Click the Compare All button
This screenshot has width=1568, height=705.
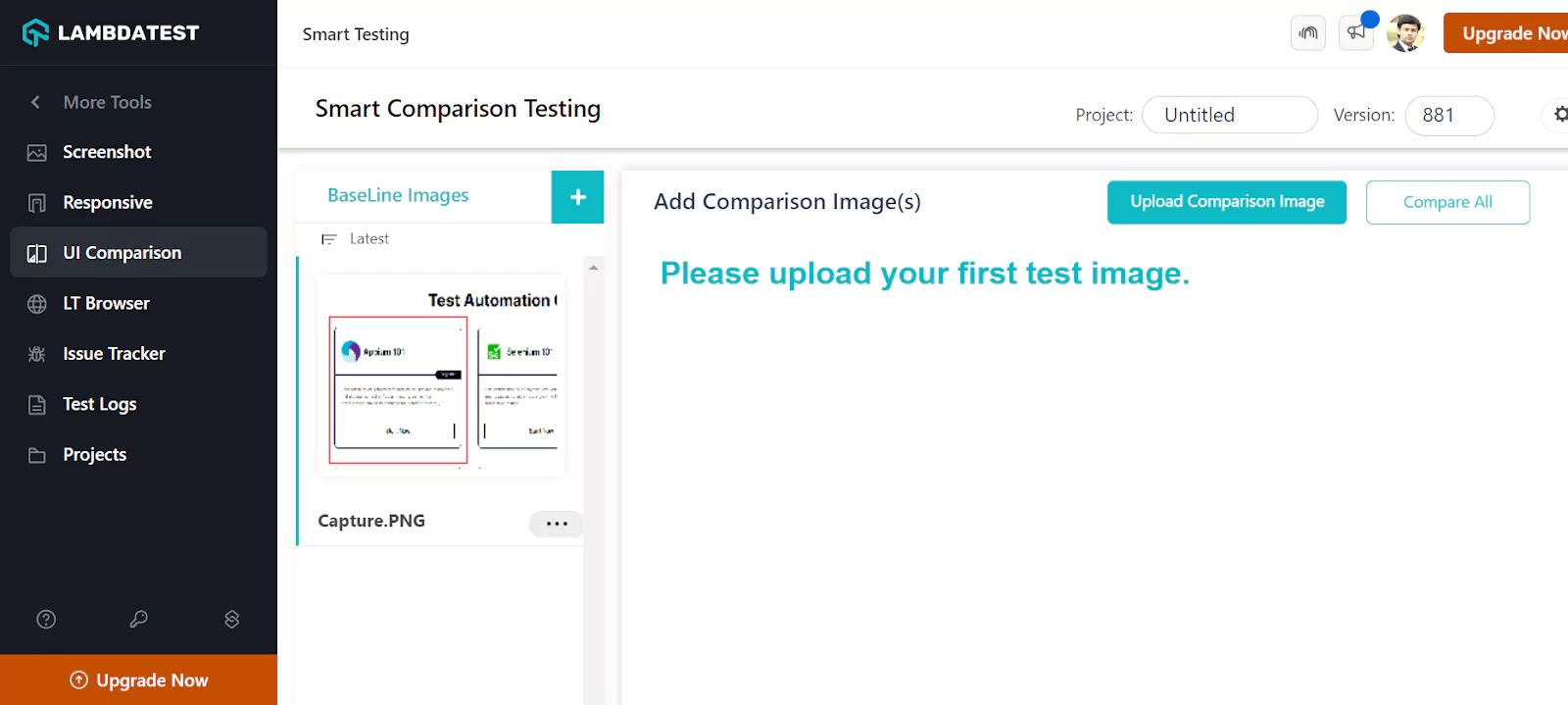(x=1447, y=202)
